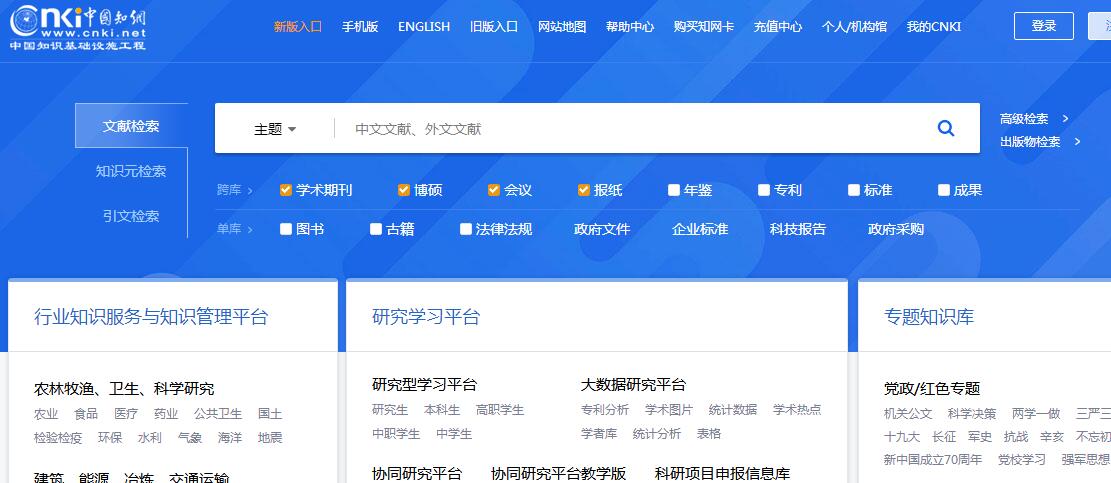Viewport: 1111px width, 483px height.
Task: Expand the 跨库 database chevron
Action: pyautogui.click(x=249, y=190)
